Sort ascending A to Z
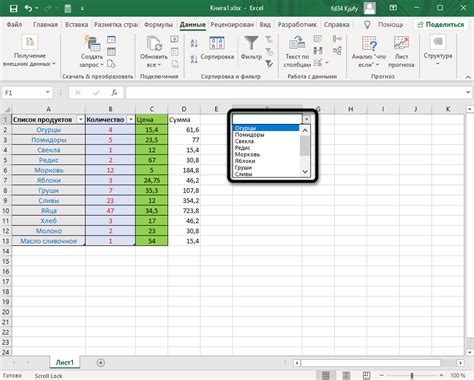Screen dimensions: 474x380 [x=194, y=43]
